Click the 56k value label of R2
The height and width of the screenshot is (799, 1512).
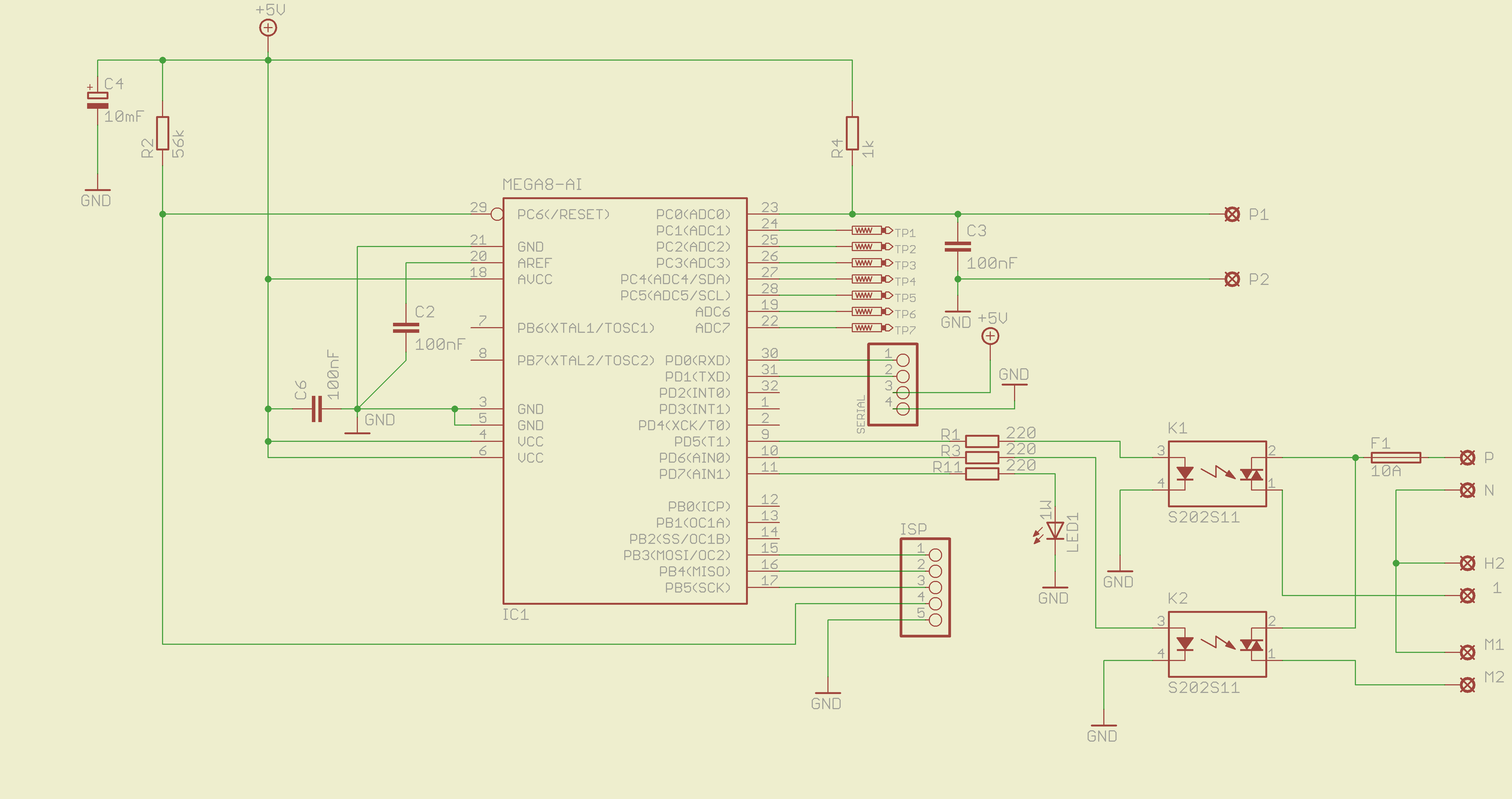[x=179, y=144]
